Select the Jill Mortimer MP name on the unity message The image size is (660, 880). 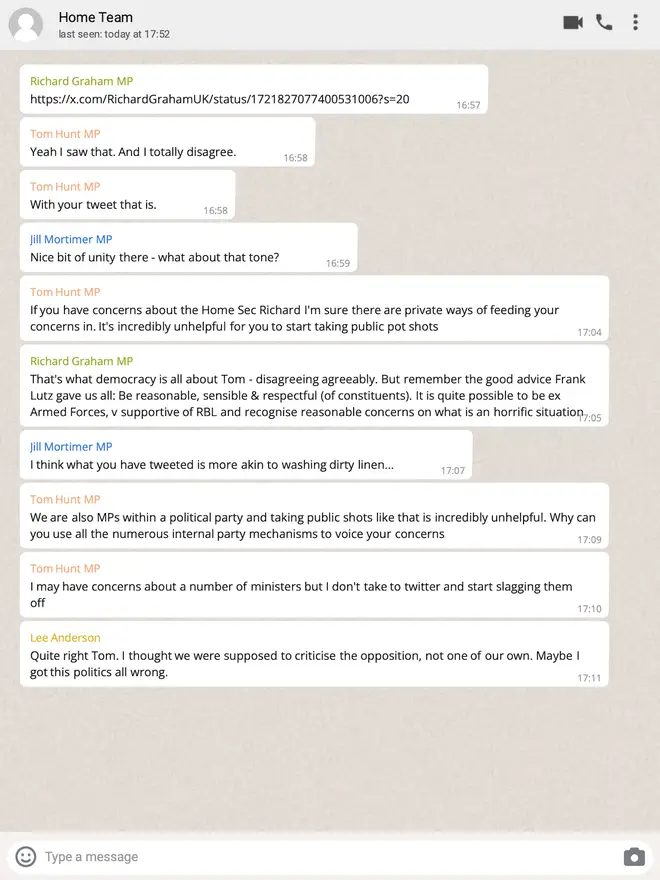71,240
